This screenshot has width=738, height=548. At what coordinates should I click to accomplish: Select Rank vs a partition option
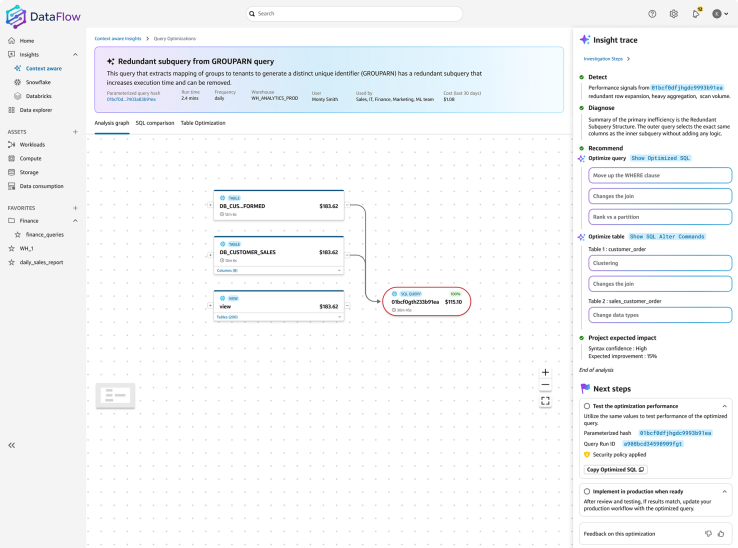[660, 217]
